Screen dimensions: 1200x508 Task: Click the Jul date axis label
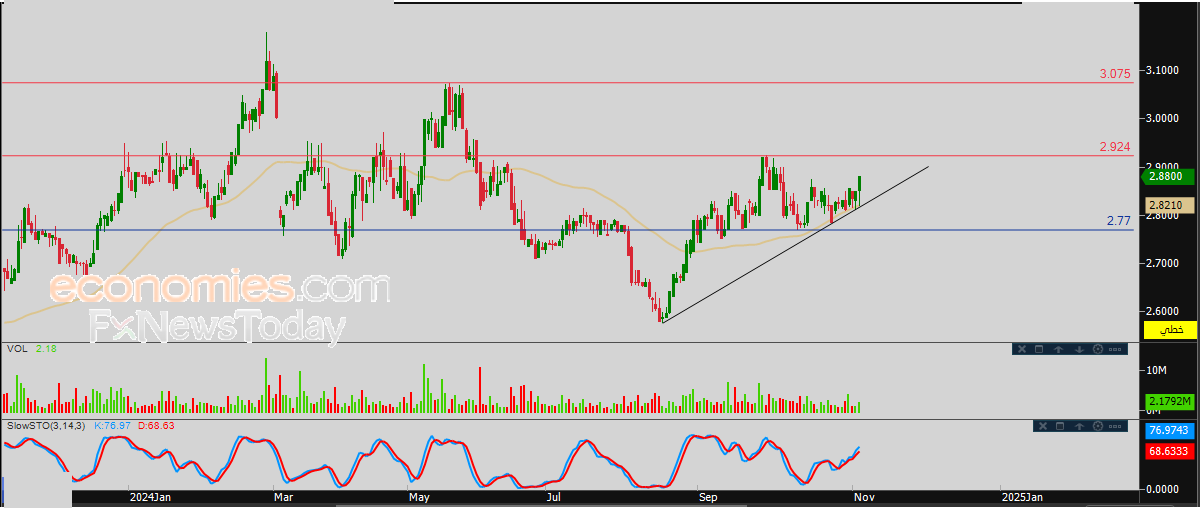553,496
